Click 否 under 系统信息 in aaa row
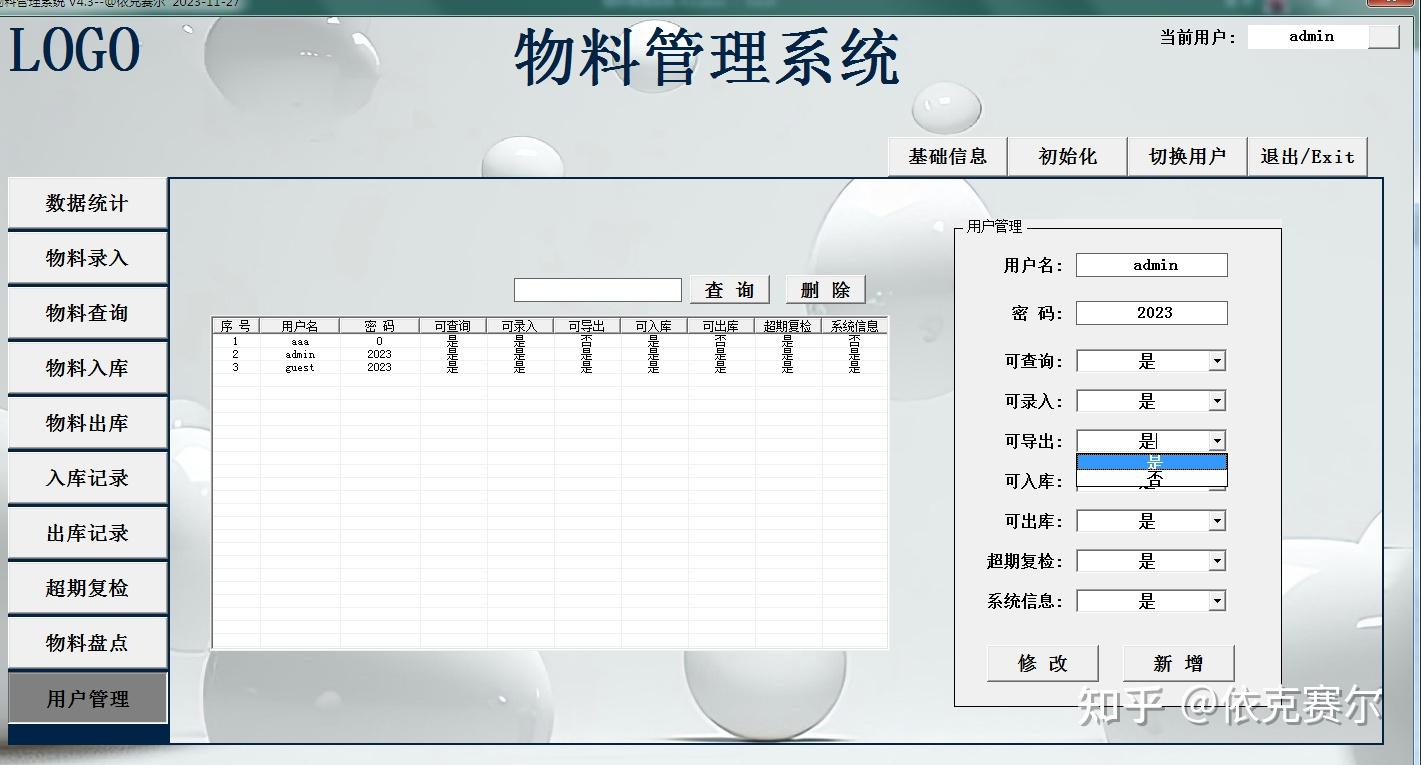1421x765 pixels. click(x=854, y=341)
